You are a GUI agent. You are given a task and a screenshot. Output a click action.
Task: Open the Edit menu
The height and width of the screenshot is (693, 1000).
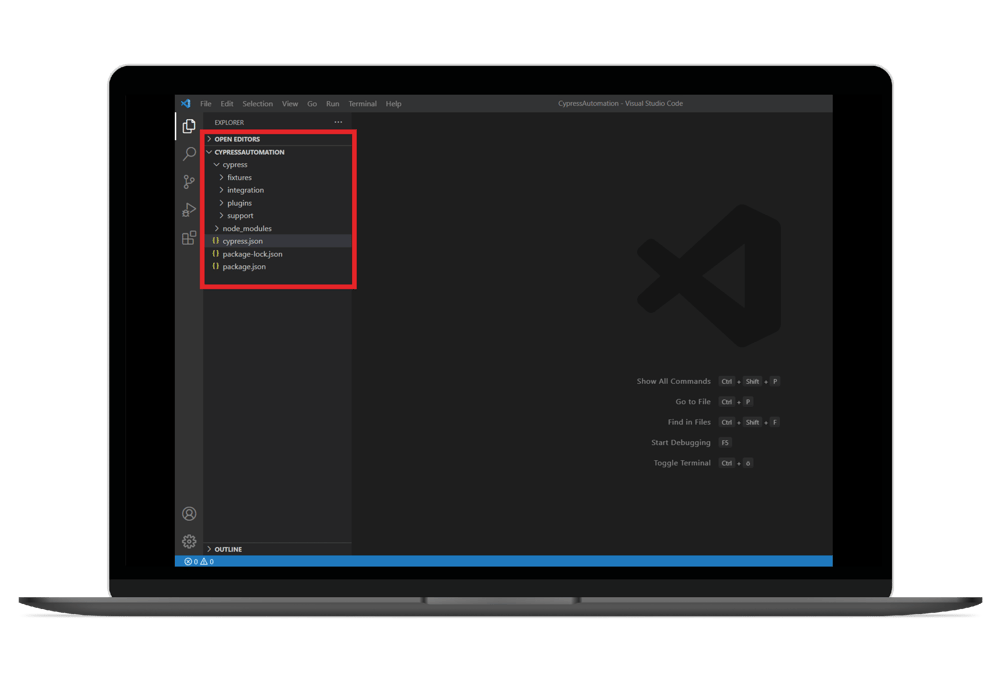(227, 103)
